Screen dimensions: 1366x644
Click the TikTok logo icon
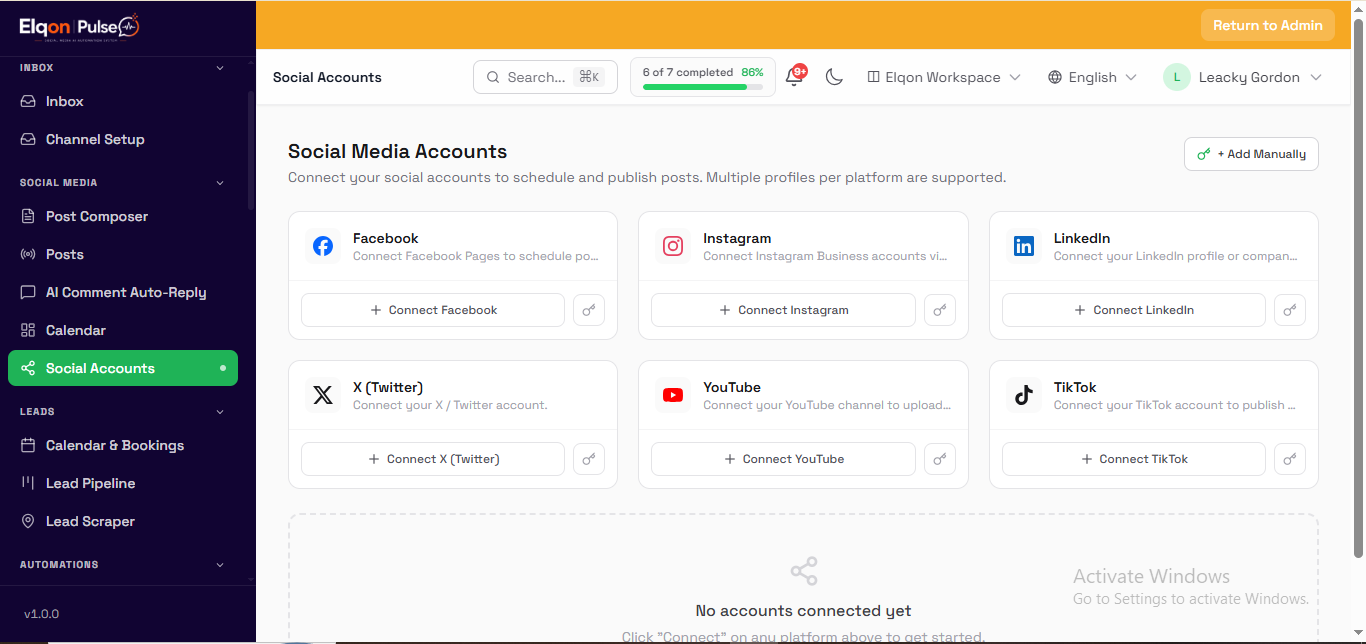click(1024, 395)
